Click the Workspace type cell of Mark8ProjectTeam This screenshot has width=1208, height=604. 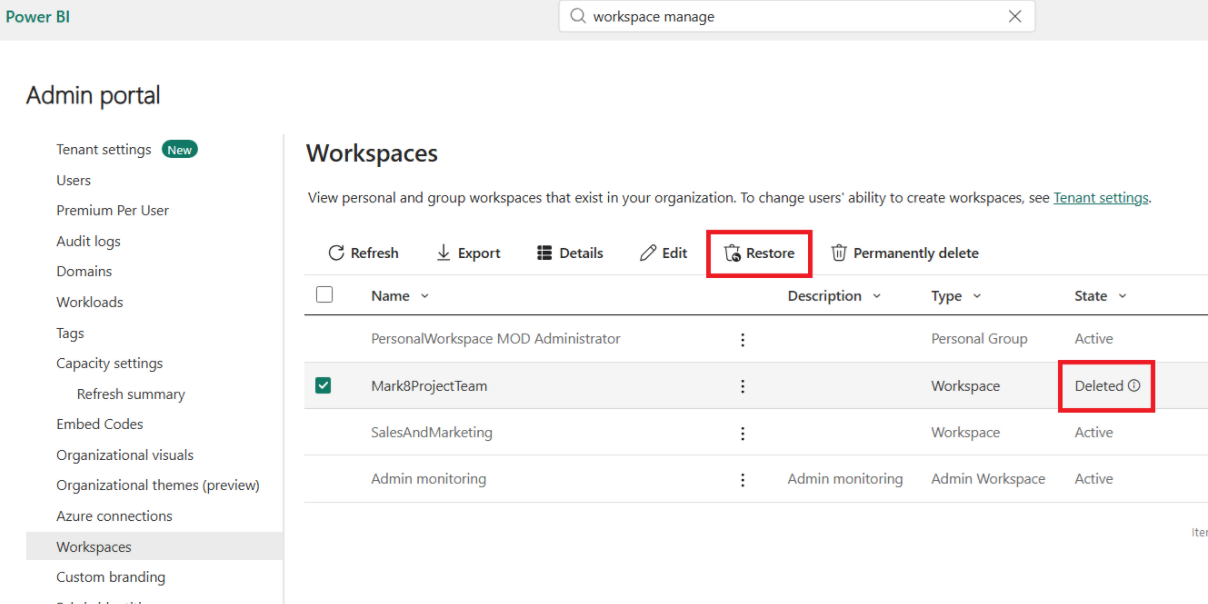965,386
